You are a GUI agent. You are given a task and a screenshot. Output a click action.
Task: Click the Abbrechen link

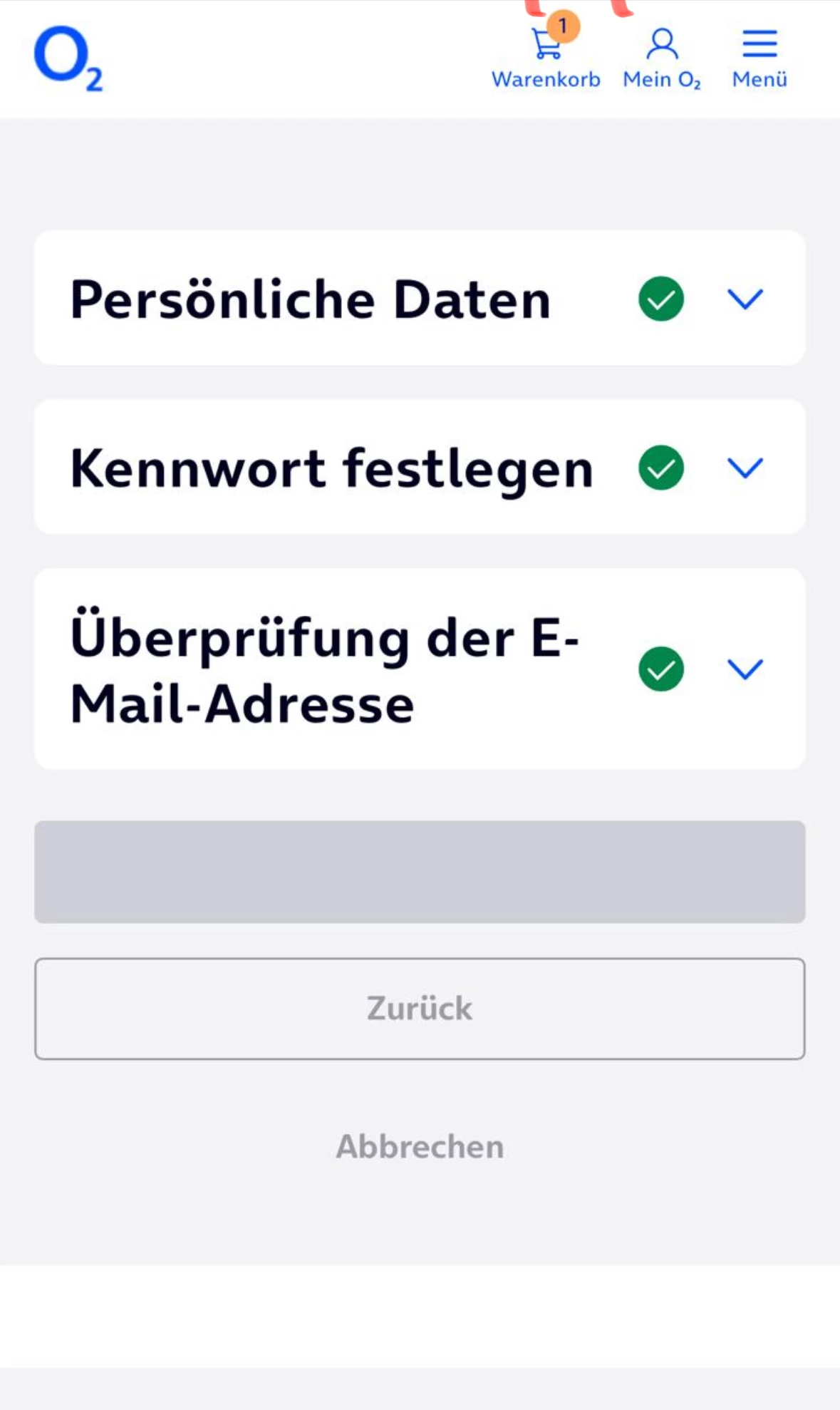click(420, 1147)
